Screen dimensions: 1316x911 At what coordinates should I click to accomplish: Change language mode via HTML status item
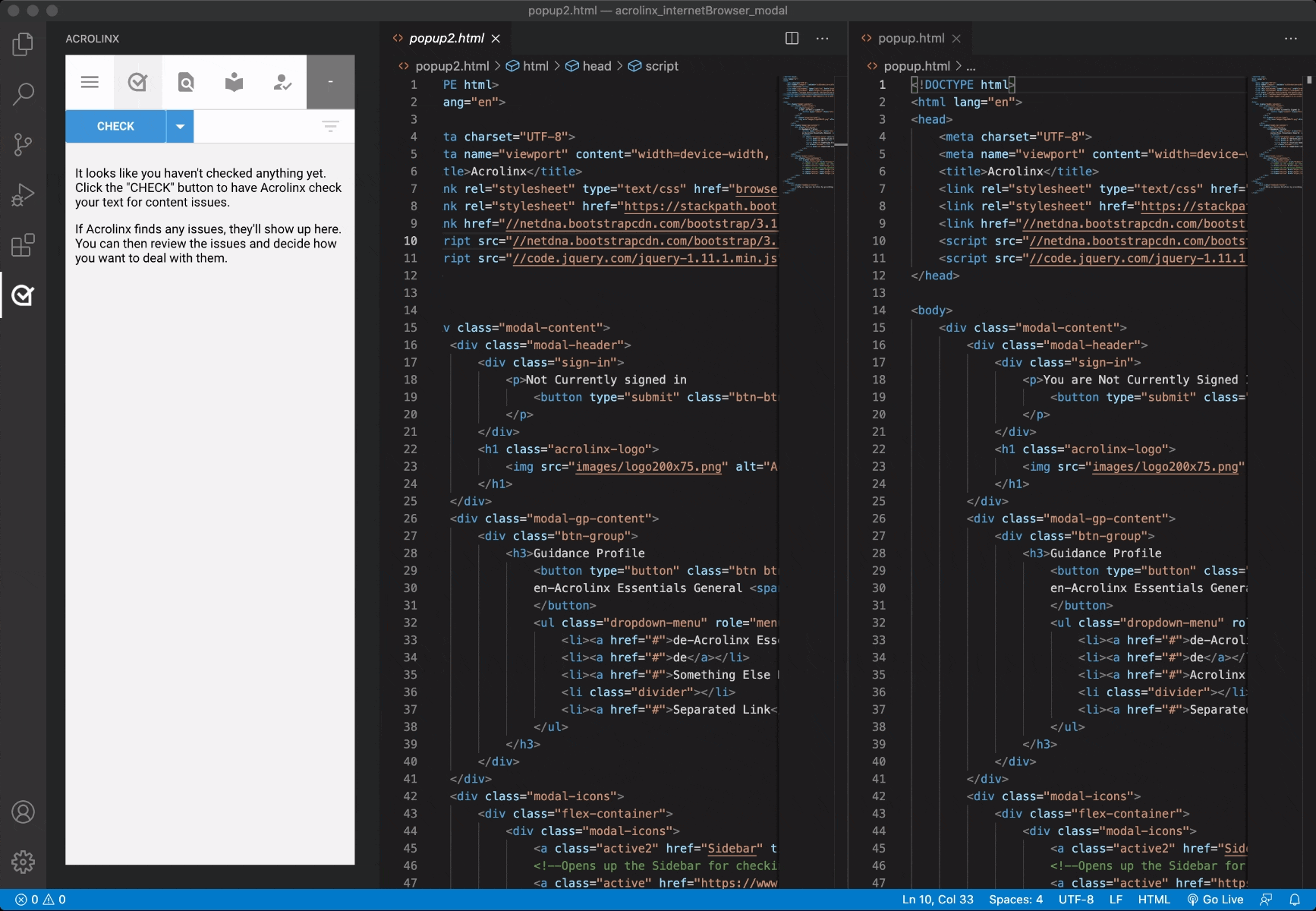pyautogui.click(x=1154, y=900)
